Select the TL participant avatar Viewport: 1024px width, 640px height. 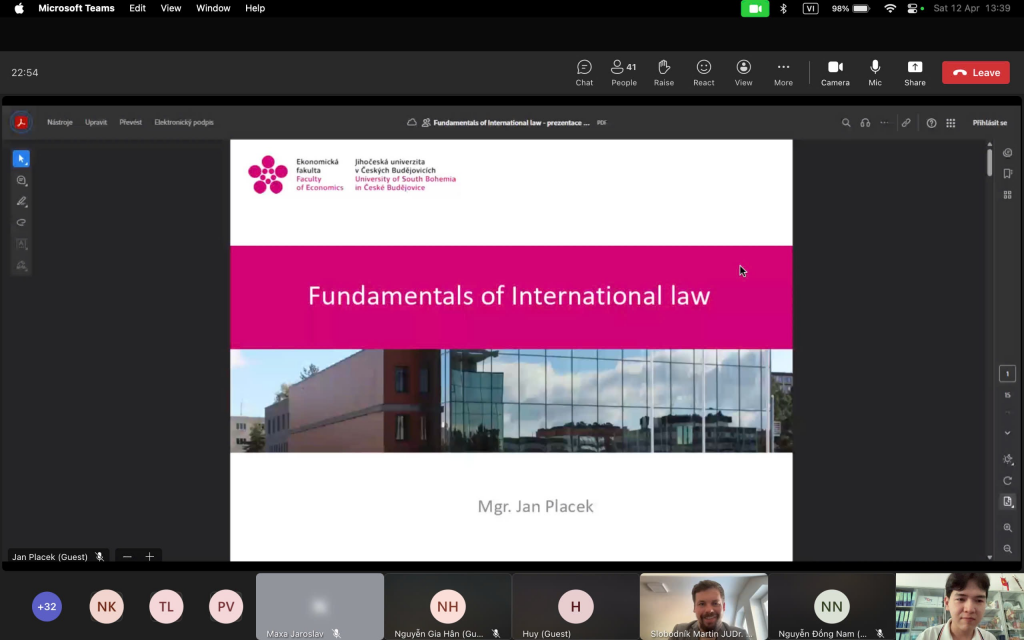tap(166, 607)
